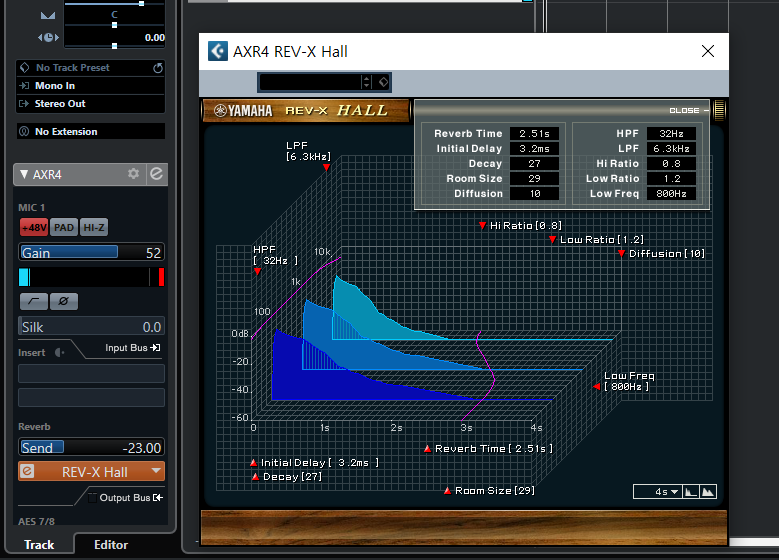Viewport: 779px width, 560px height.
Task: Open the plugin preset name dropdown field
Action: click(x=310, y=82)
